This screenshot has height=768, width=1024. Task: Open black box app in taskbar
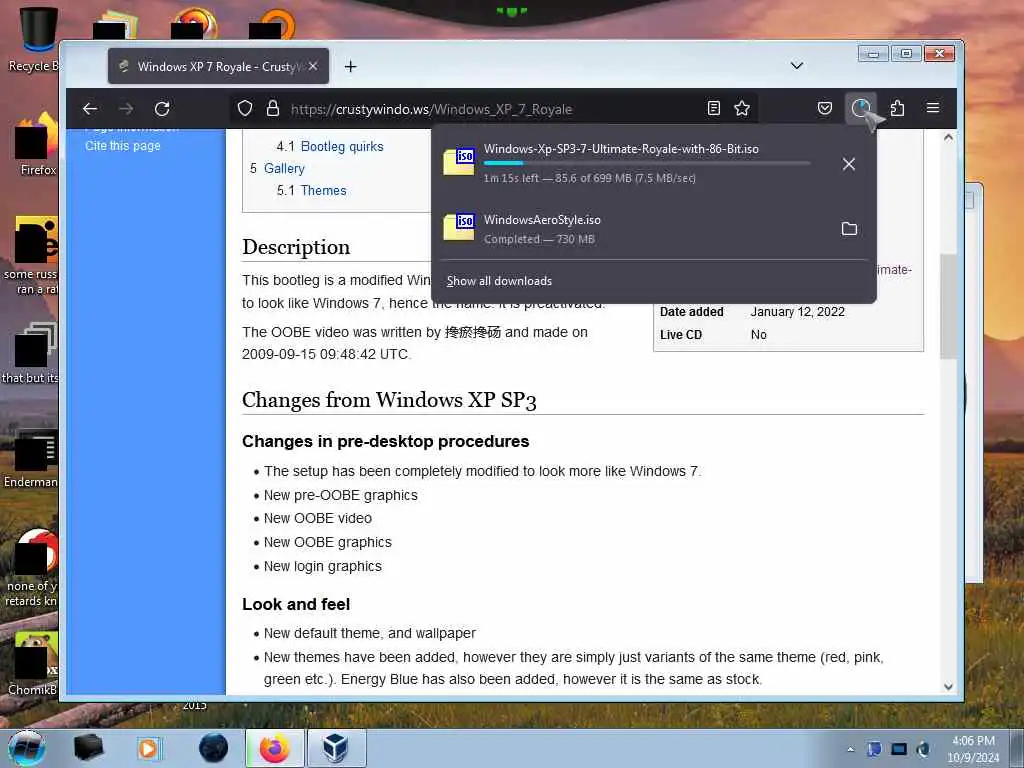point(88,748)
